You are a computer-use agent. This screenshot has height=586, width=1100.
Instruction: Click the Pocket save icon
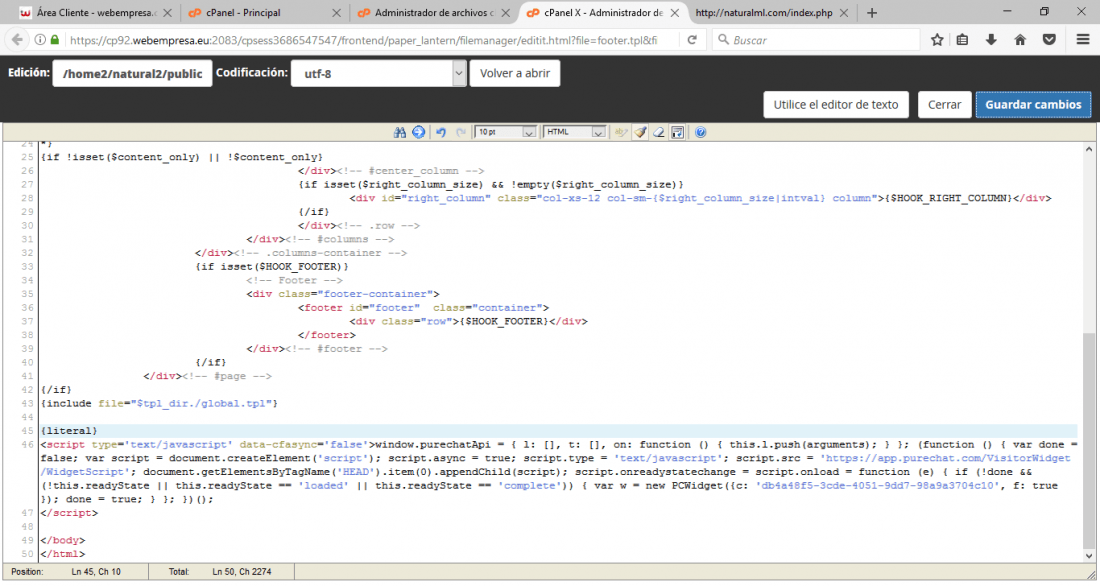(1049, 40)
